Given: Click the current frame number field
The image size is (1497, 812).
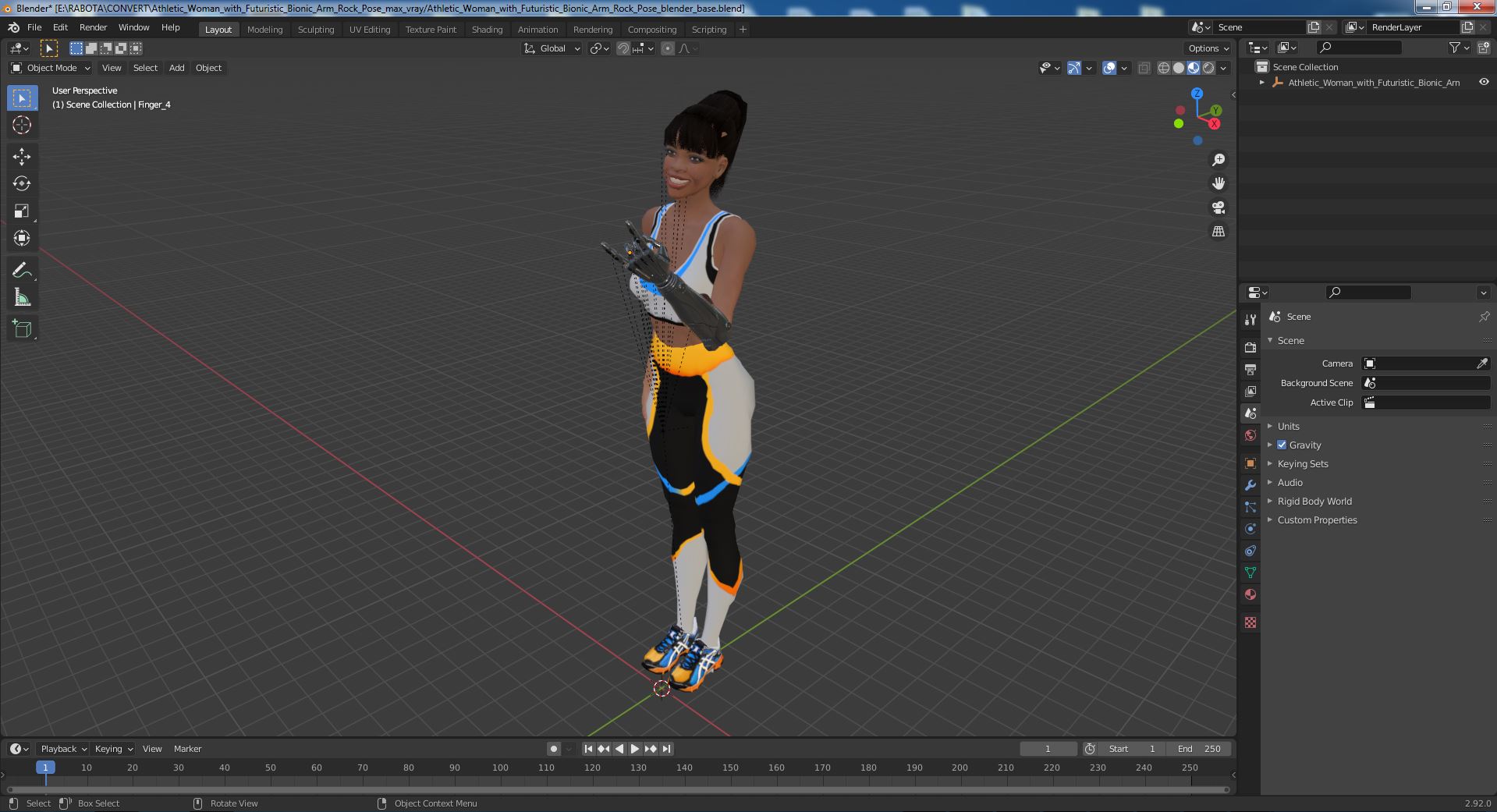Looking at the screenshot, I should (x=1048, y=749).
